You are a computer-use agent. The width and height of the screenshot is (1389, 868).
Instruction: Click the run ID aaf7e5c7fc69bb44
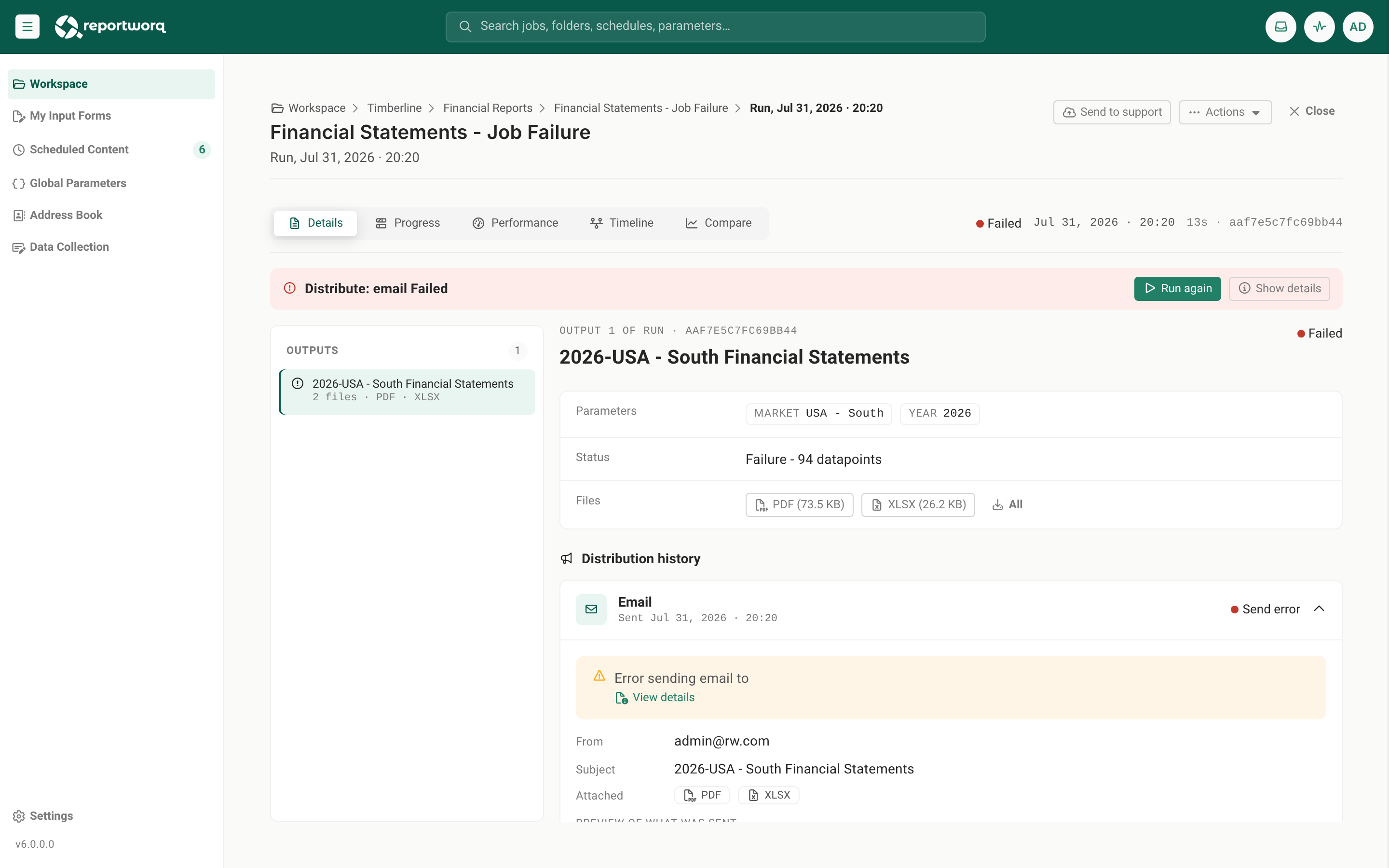(1285, 222)
